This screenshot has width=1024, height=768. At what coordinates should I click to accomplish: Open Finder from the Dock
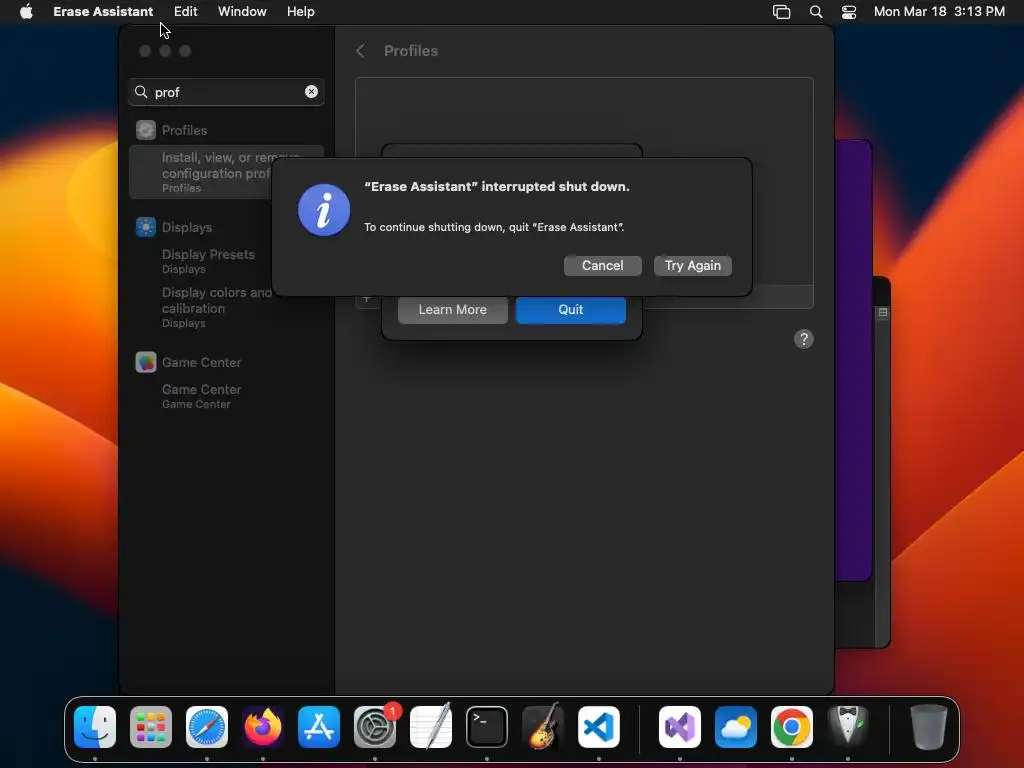(x=95, y=727)
